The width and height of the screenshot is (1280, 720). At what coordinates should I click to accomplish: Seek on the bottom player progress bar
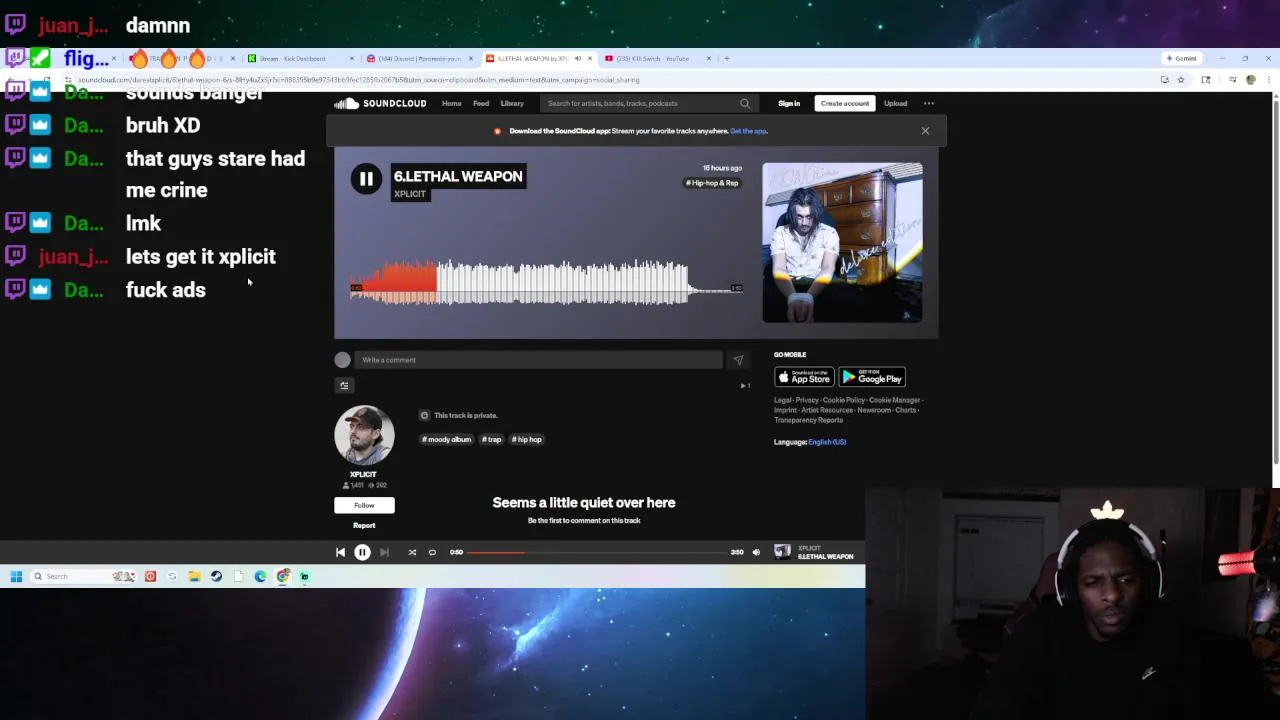pyautogui.click(x=597, y=552)
